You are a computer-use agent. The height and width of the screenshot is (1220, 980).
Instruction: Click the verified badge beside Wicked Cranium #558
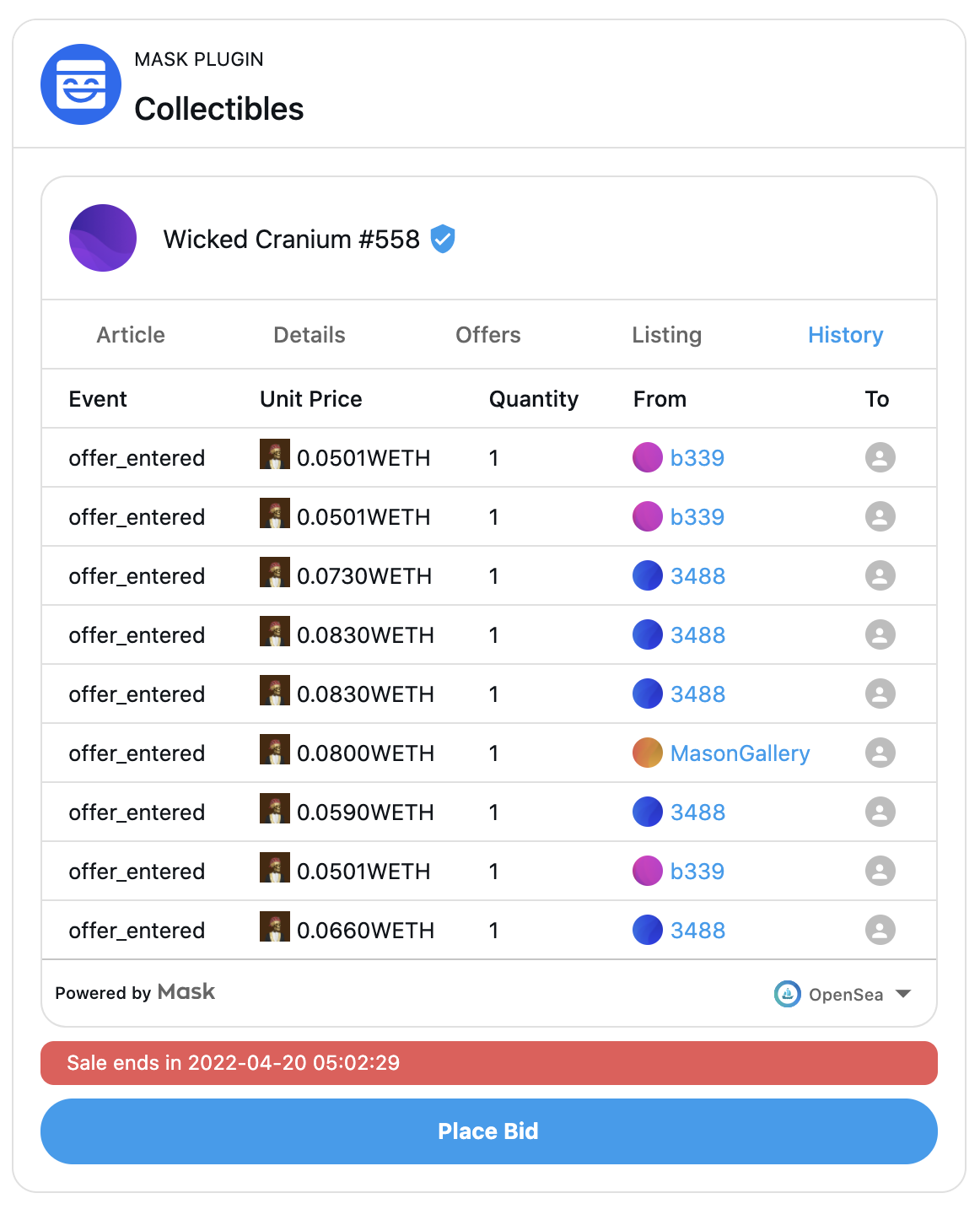[x=443, y=240]
